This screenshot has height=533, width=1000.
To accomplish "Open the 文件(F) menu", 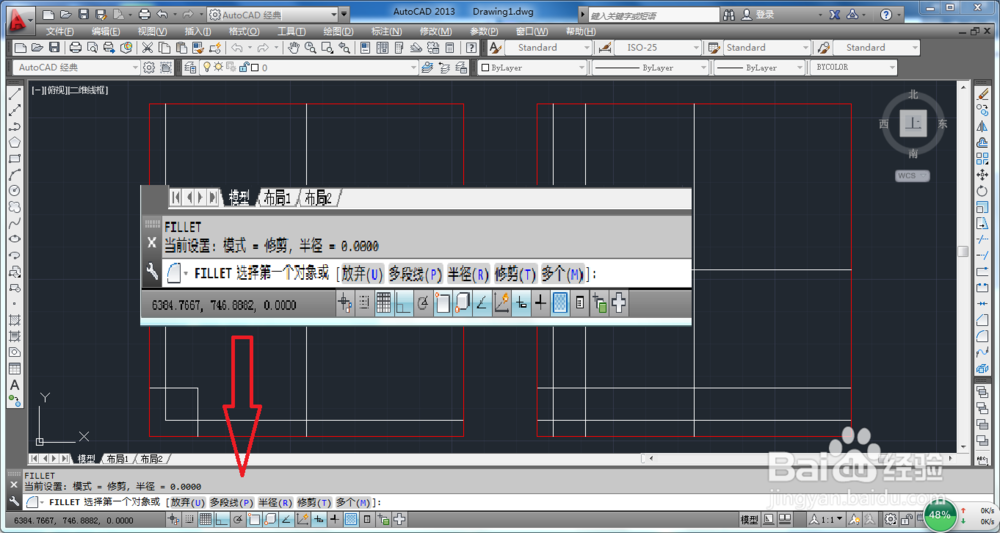I will (59, 31).
